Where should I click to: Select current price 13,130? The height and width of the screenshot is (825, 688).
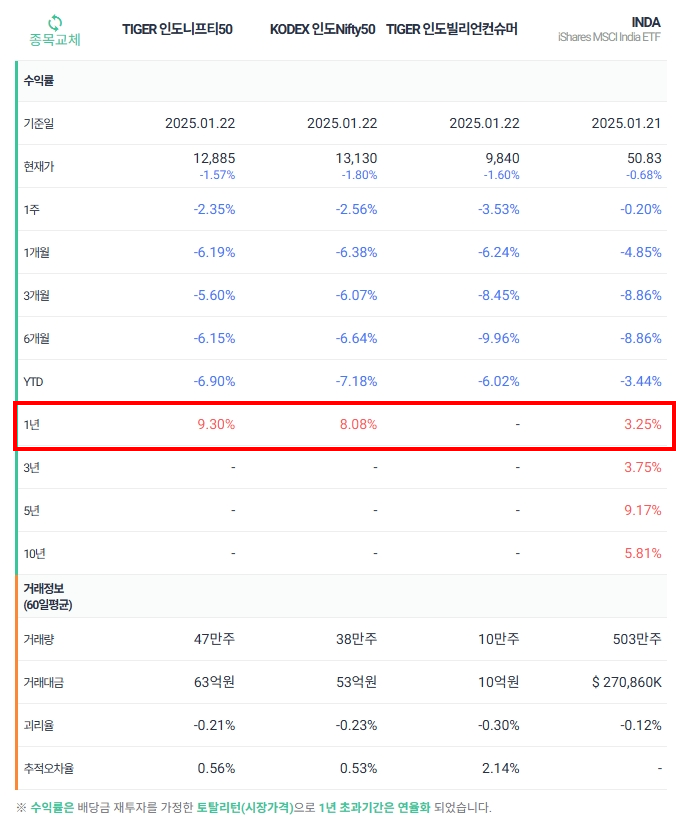(357, 158)
